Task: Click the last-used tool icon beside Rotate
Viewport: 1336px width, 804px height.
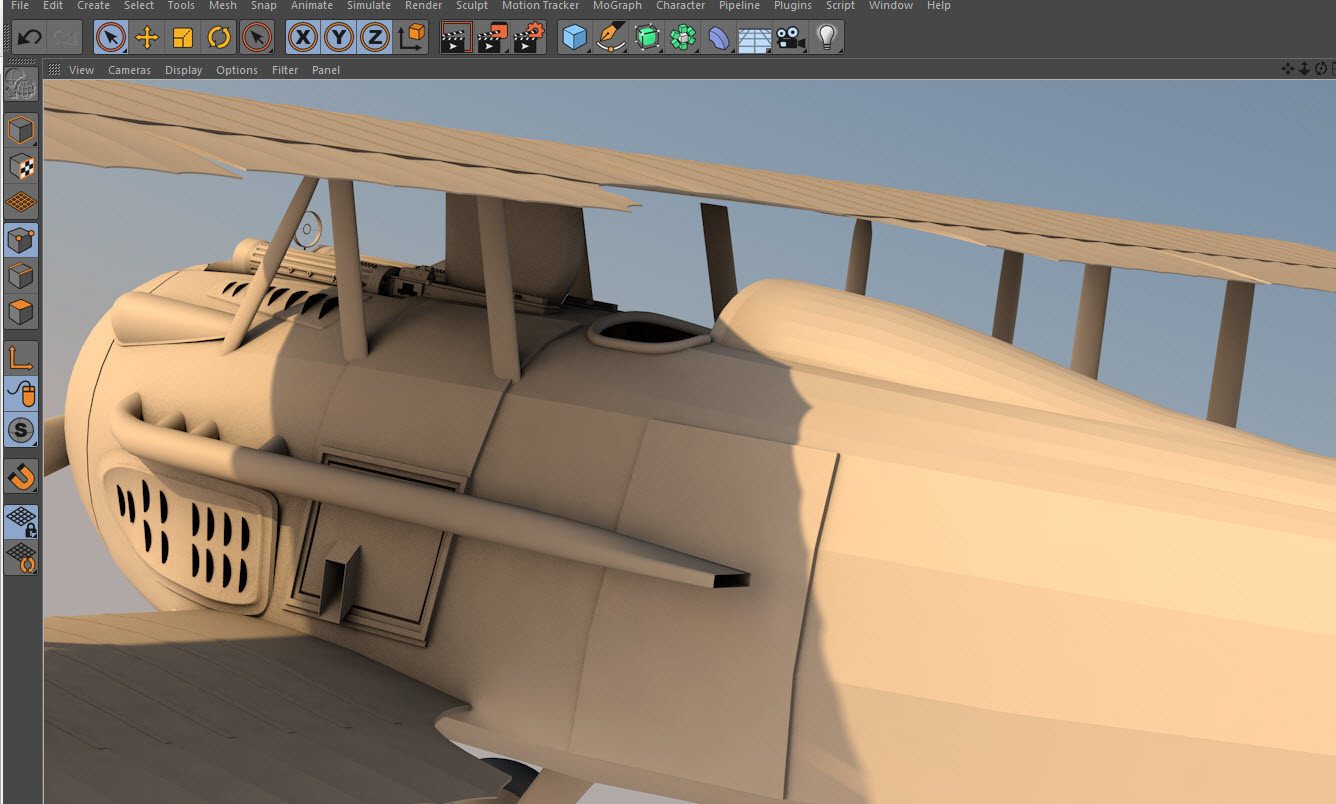Action: pos(257,38)
